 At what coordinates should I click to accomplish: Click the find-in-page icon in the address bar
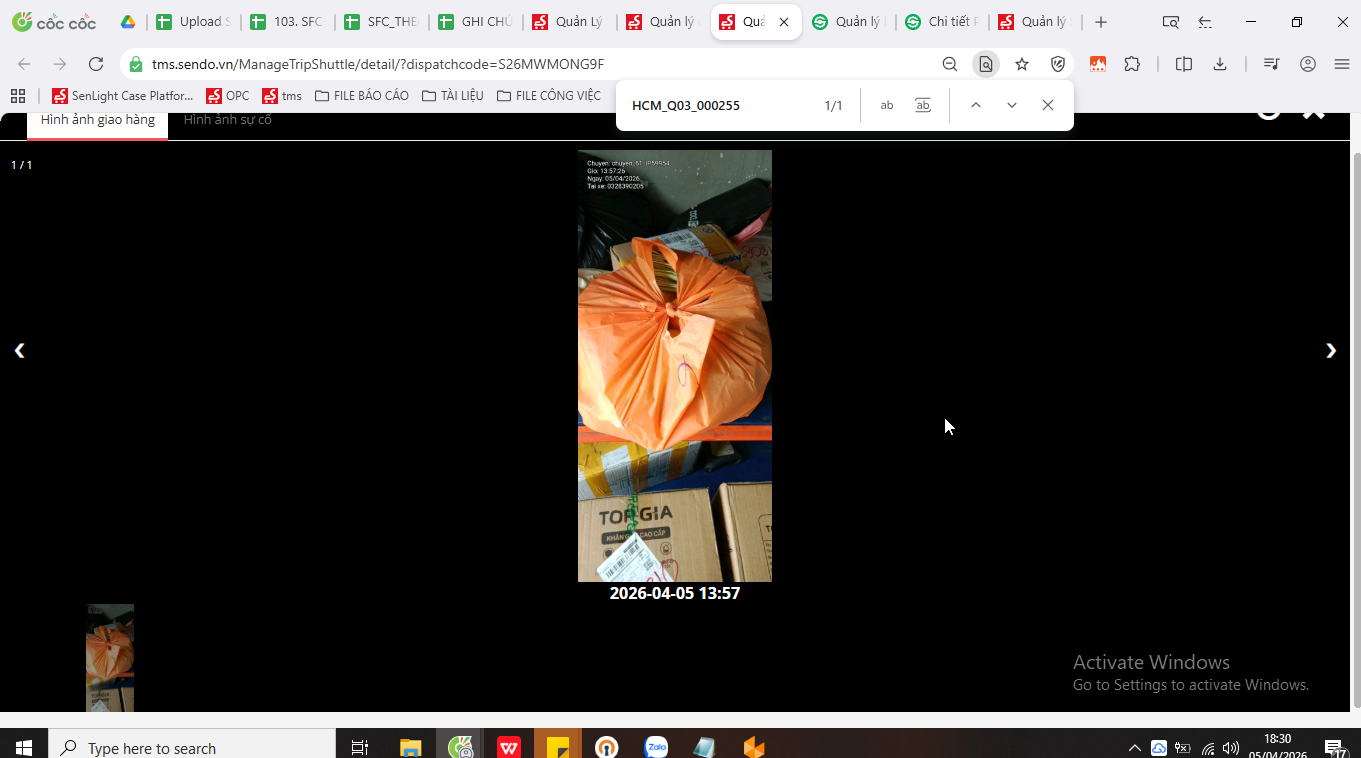click(x=986, y=64)
